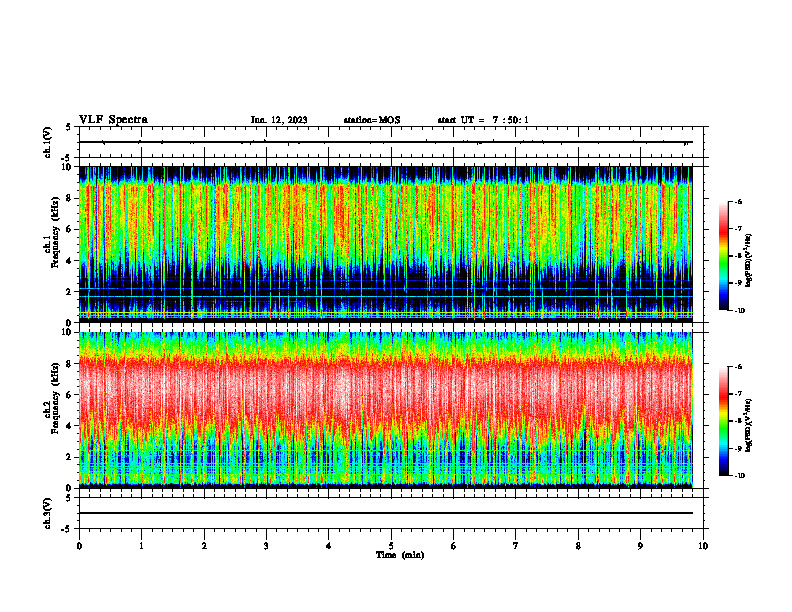Click time axis tick label "2"

[x=204, y=546]
